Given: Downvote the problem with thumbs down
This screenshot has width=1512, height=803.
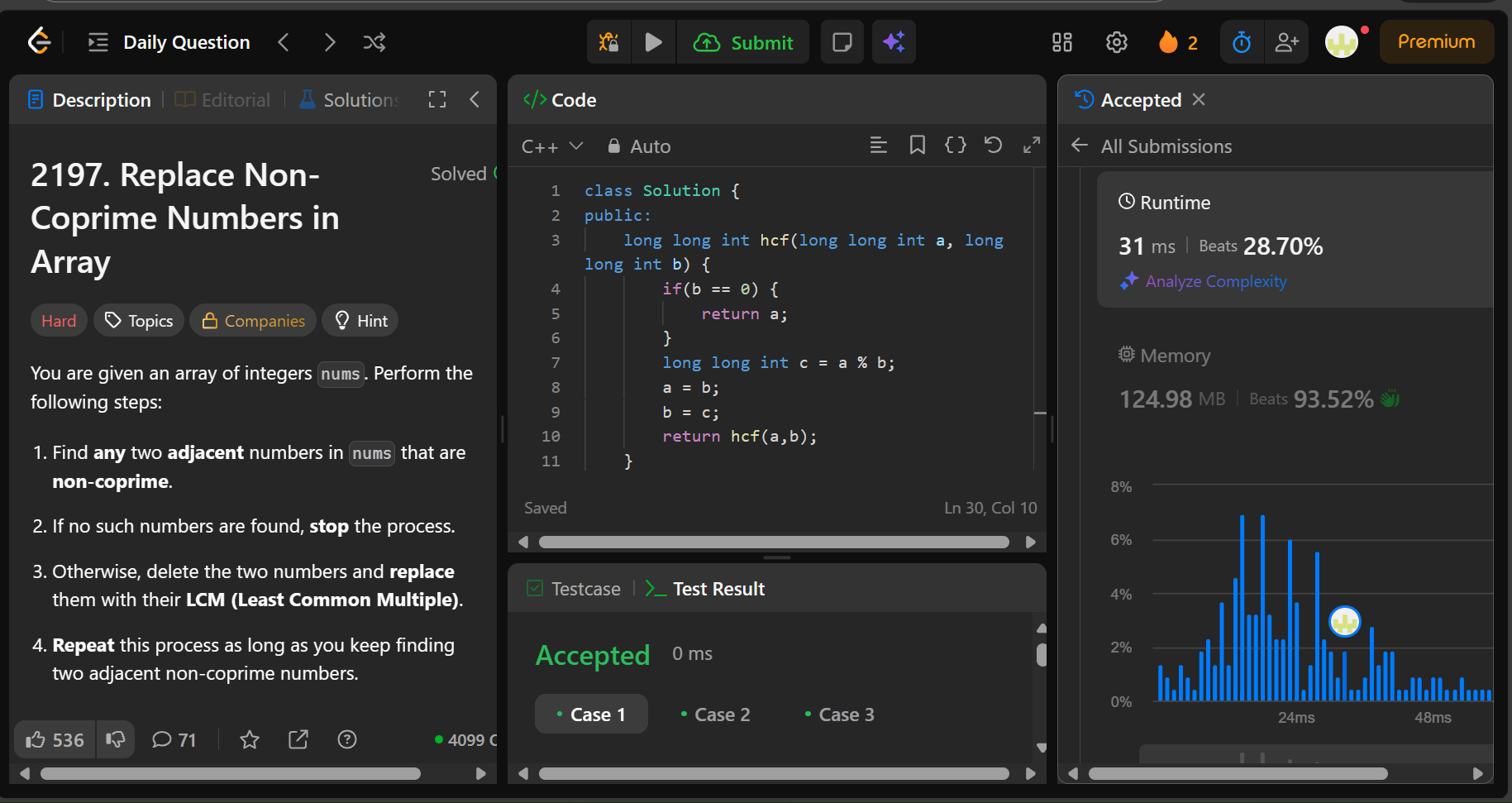Looking at the screenshot, I should pos(116,739).
